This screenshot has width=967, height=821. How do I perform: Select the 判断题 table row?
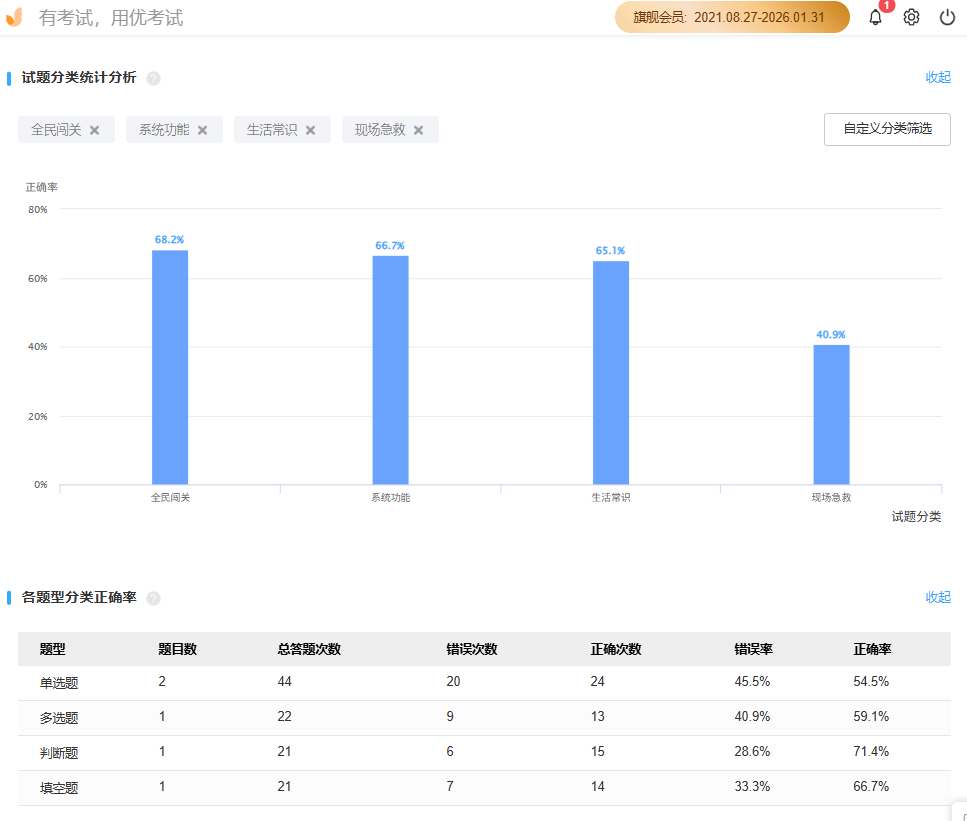coord(484,752)
